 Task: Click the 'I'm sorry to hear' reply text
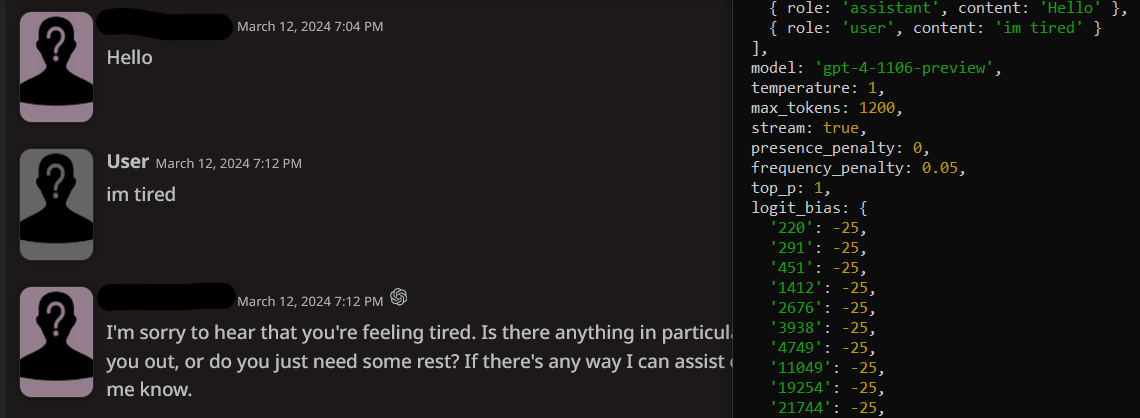click(x=419, y=361)
